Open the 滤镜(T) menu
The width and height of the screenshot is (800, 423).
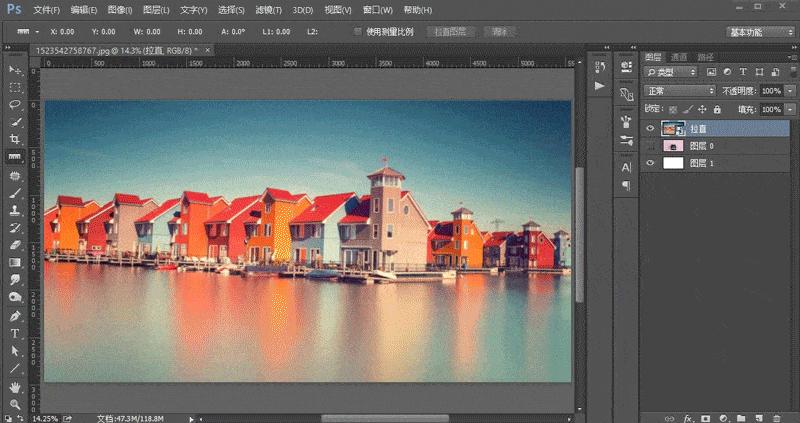click(267, 10)
